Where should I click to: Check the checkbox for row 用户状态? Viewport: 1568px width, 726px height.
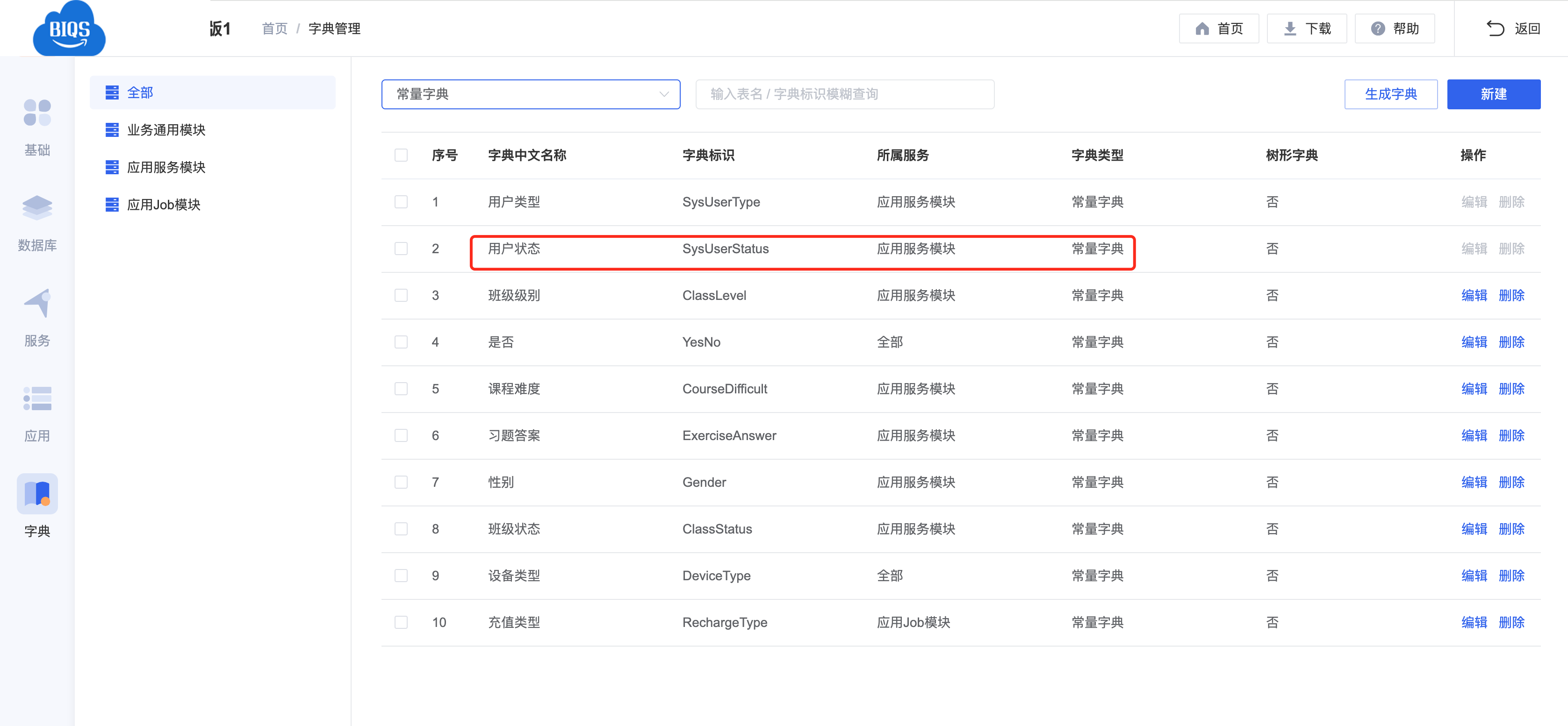(401, 249)
